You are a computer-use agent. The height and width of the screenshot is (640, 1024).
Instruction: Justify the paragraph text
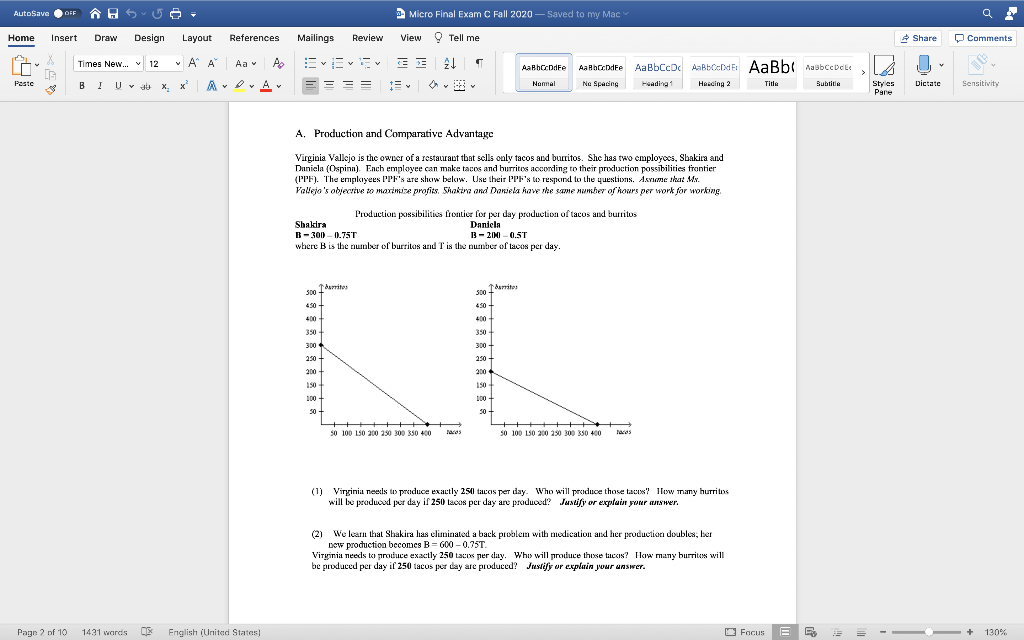tap(366, 86)
